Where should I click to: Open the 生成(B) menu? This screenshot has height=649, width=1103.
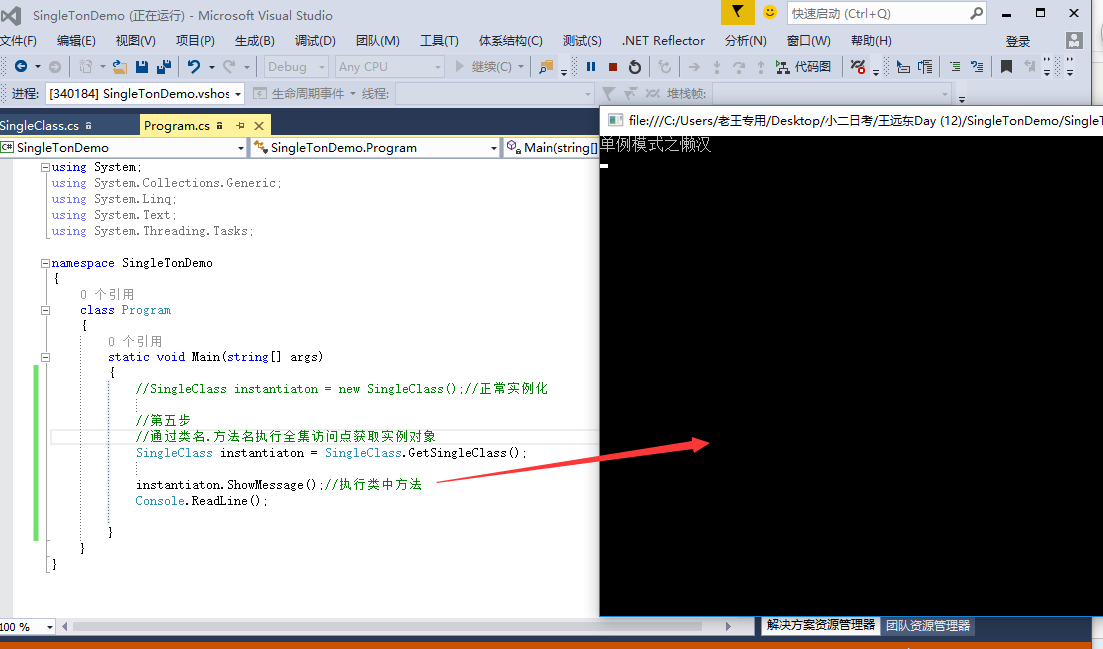click(255, 41)
